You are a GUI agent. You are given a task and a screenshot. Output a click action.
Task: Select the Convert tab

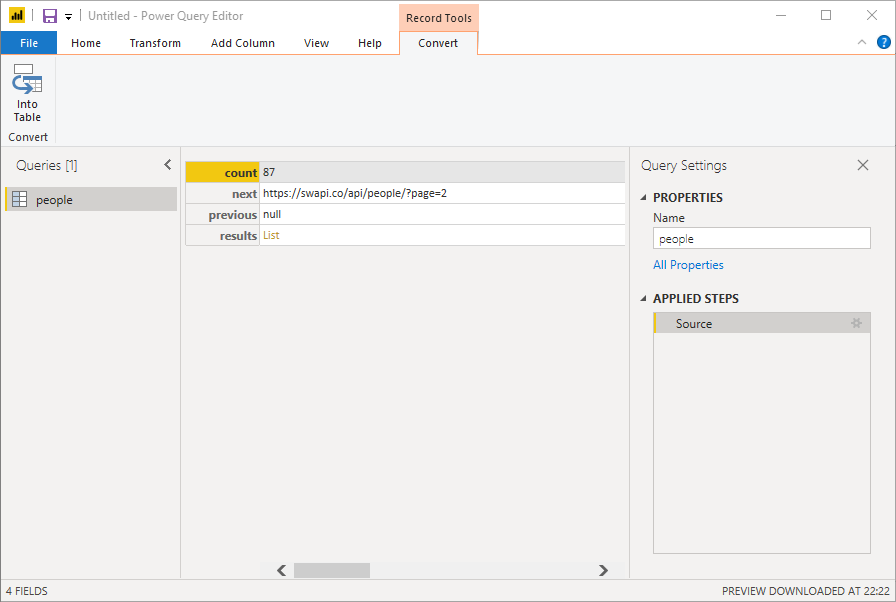438,43
